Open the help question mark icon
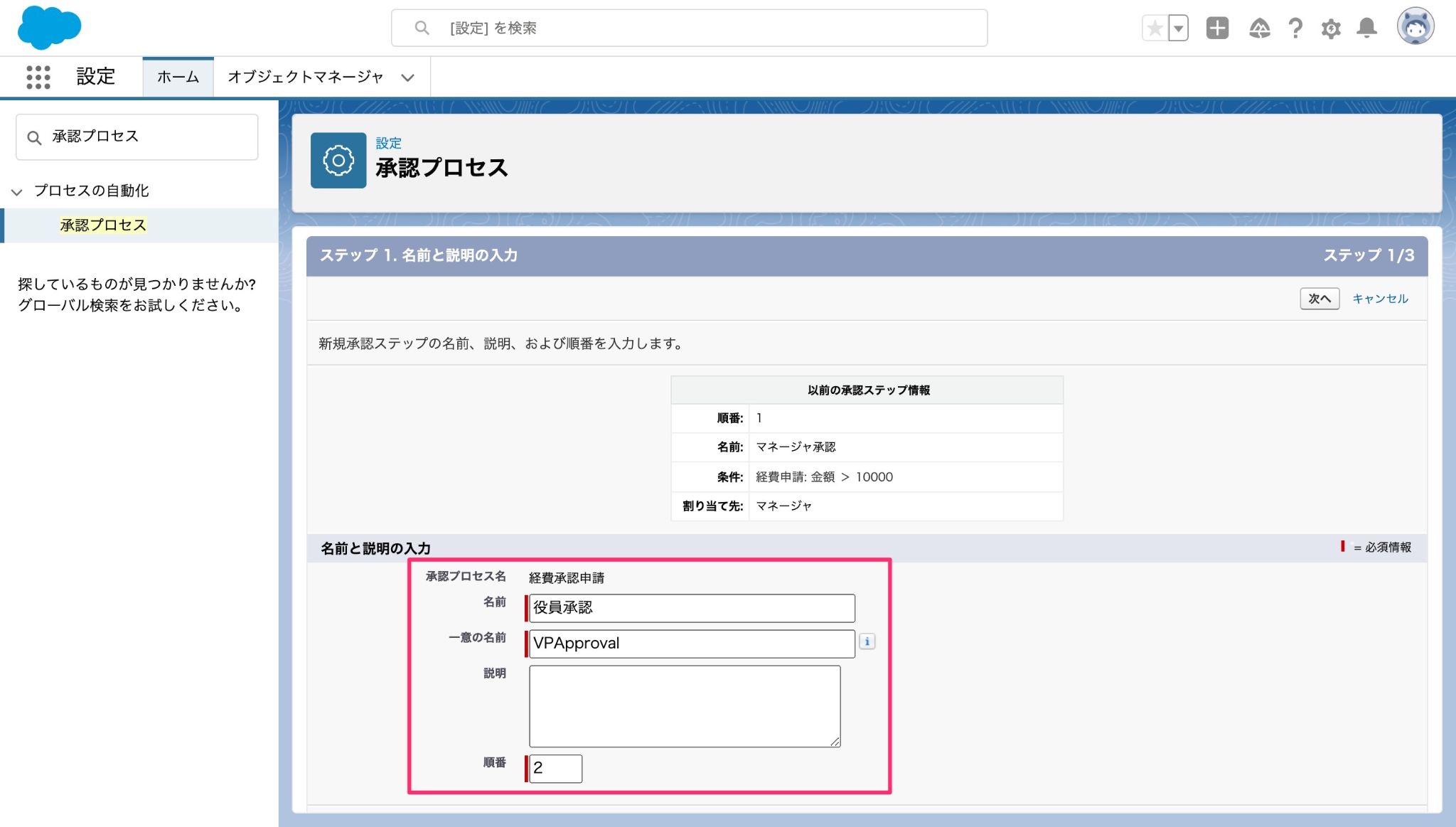Screen dimensions: 1456x827 tap(1295, 28)
